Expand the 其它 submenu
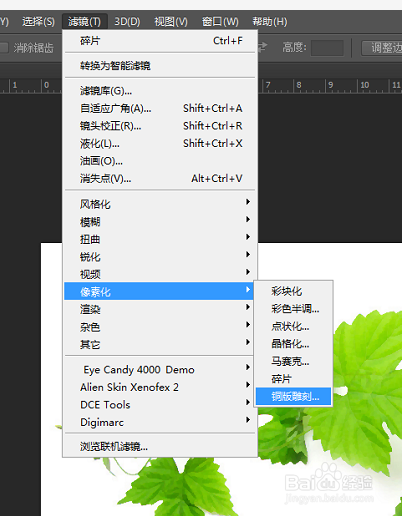 [160, 344]
